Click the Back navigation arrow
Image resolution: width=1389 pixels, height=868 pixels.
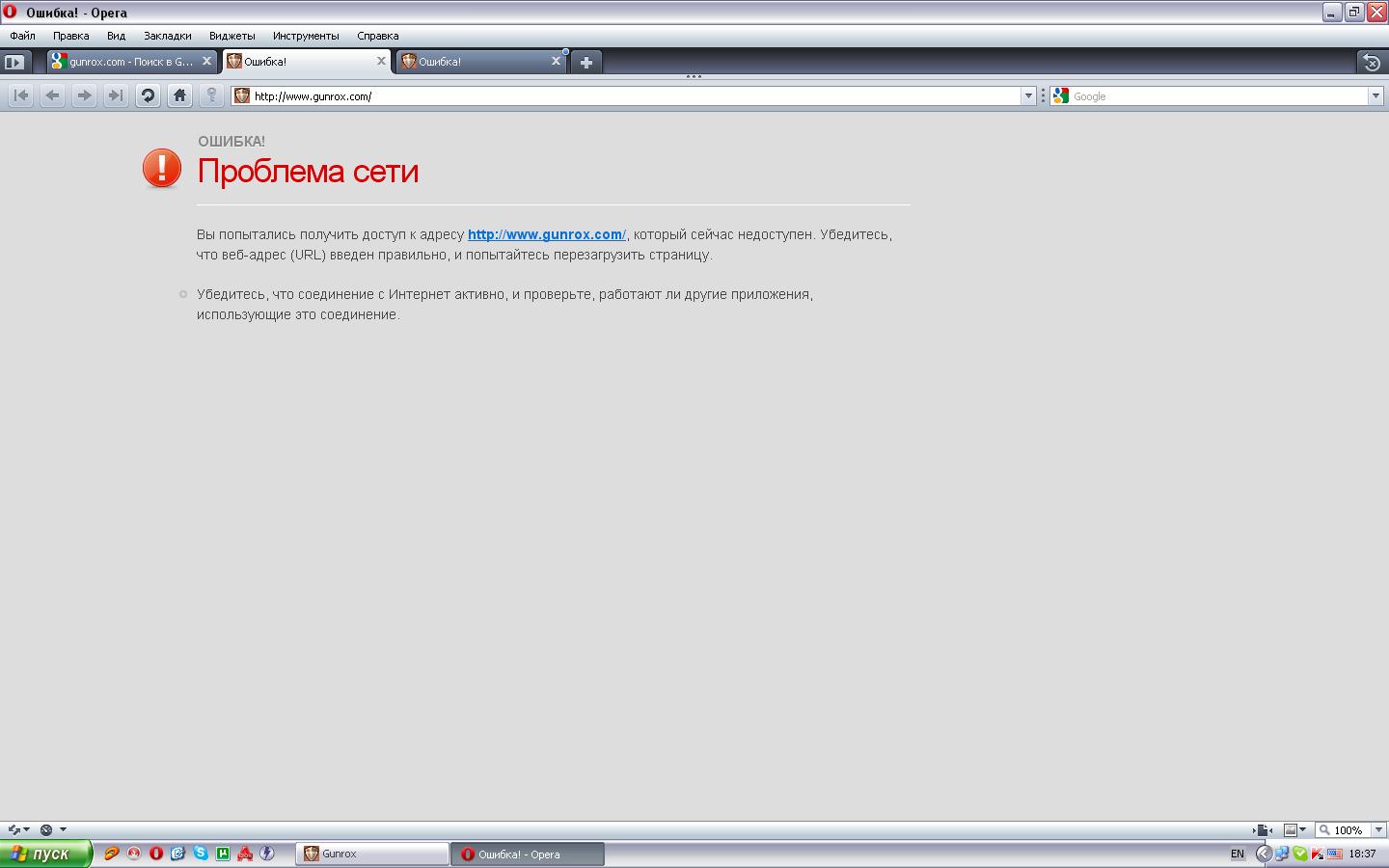53,95
